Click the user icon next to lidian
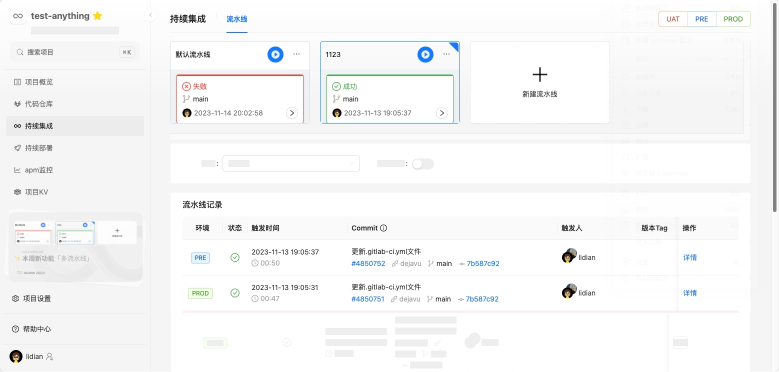The image size is (779, 372). (x=49, y=357)
